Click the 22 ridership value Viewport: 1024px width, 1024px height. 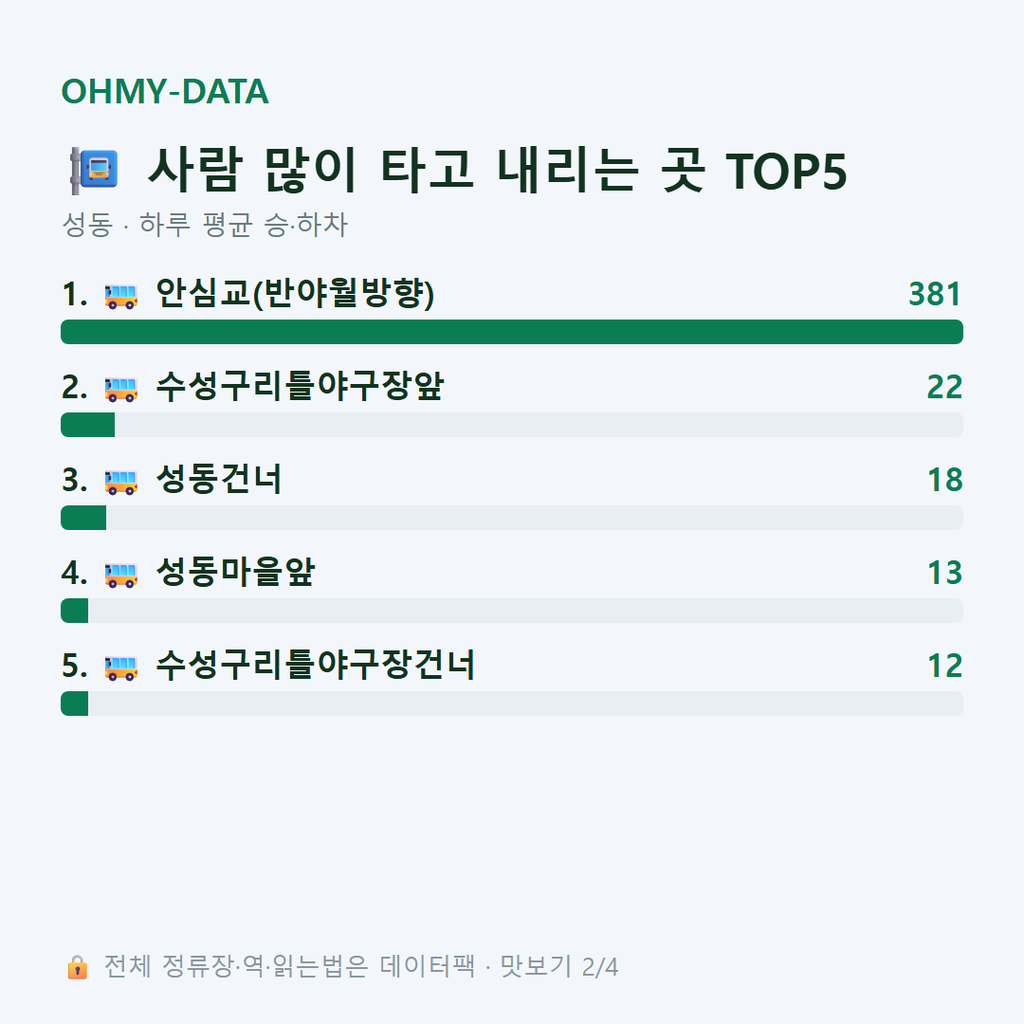(x=944, y=387)
